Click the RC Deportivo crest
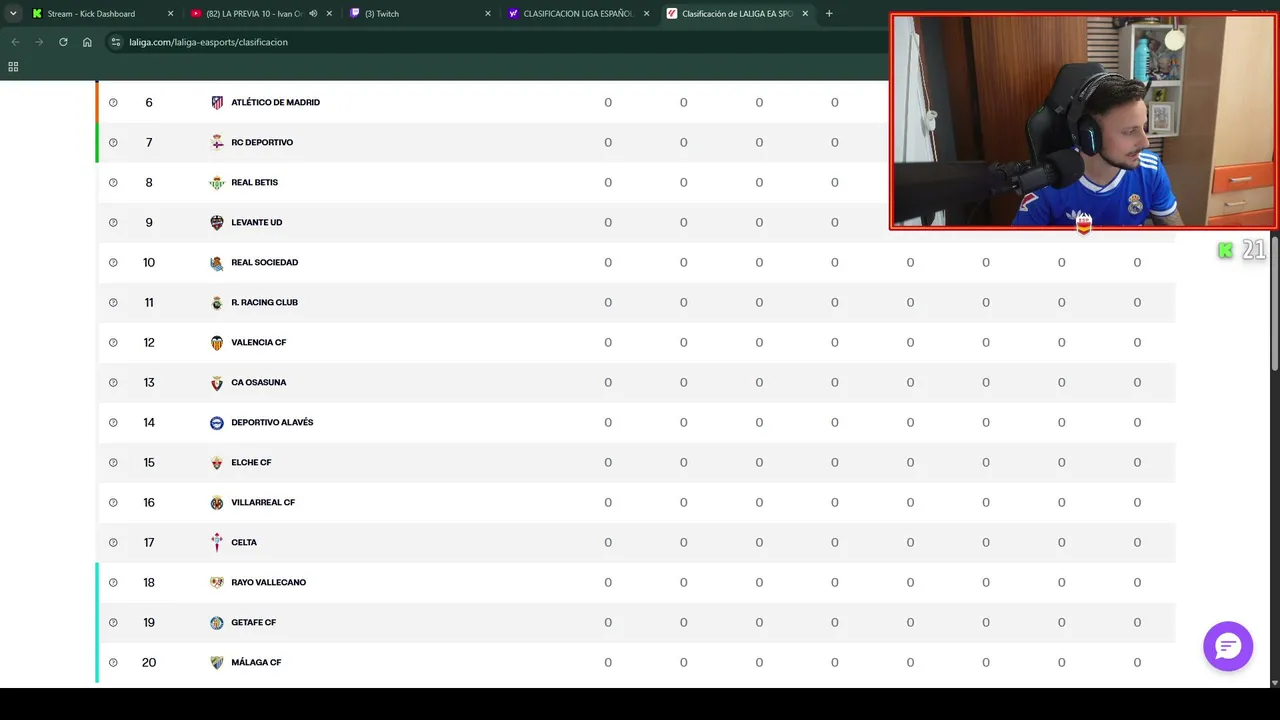 pyautogui.click(x=217, y=142)
